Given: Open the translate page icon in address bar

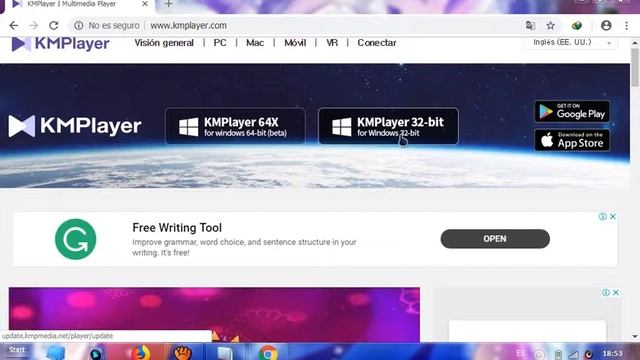Looking at the screenshot, I should 530,25.
